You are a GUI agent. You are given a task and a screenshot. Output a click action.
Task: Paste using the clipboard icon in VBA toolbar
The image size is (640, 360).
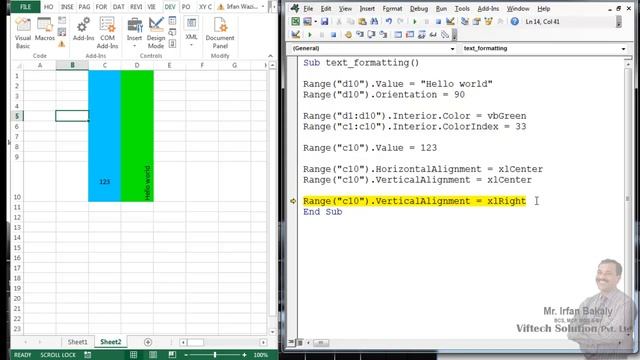362,22
